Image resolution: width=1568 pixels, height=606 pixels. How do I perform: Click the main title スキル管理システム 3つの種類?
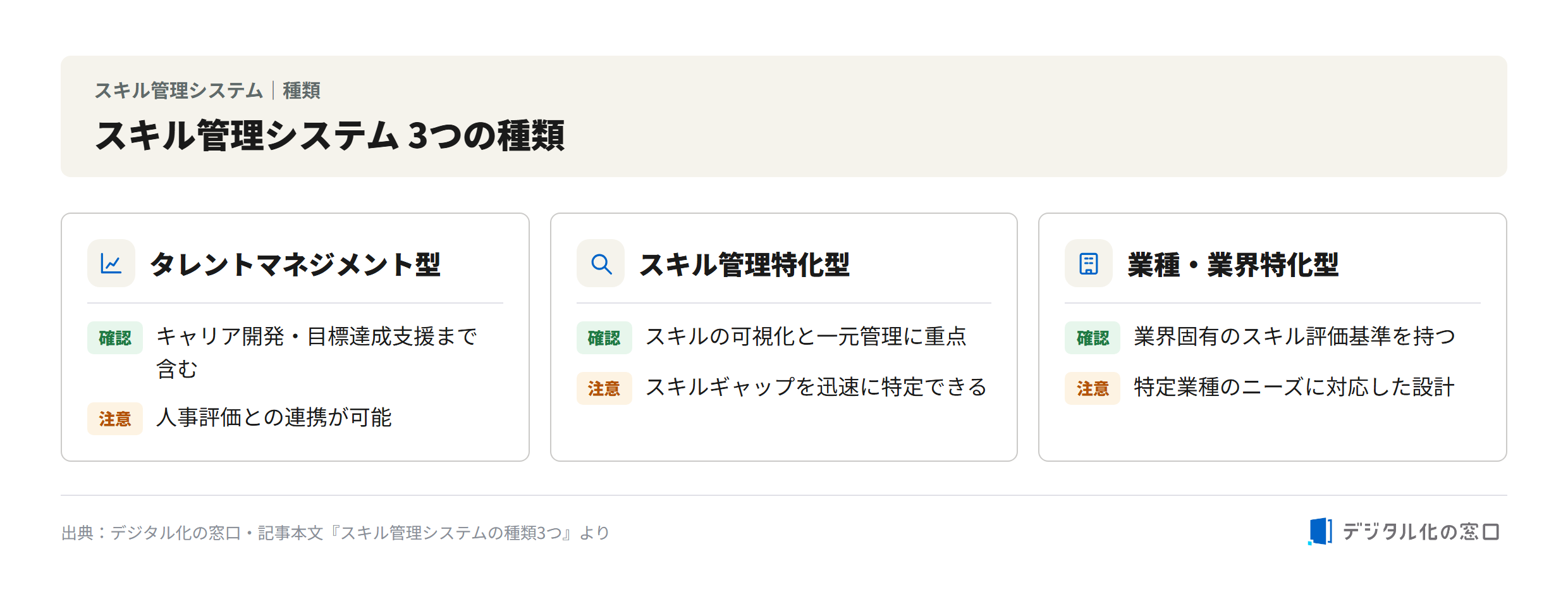pos(330,135)
